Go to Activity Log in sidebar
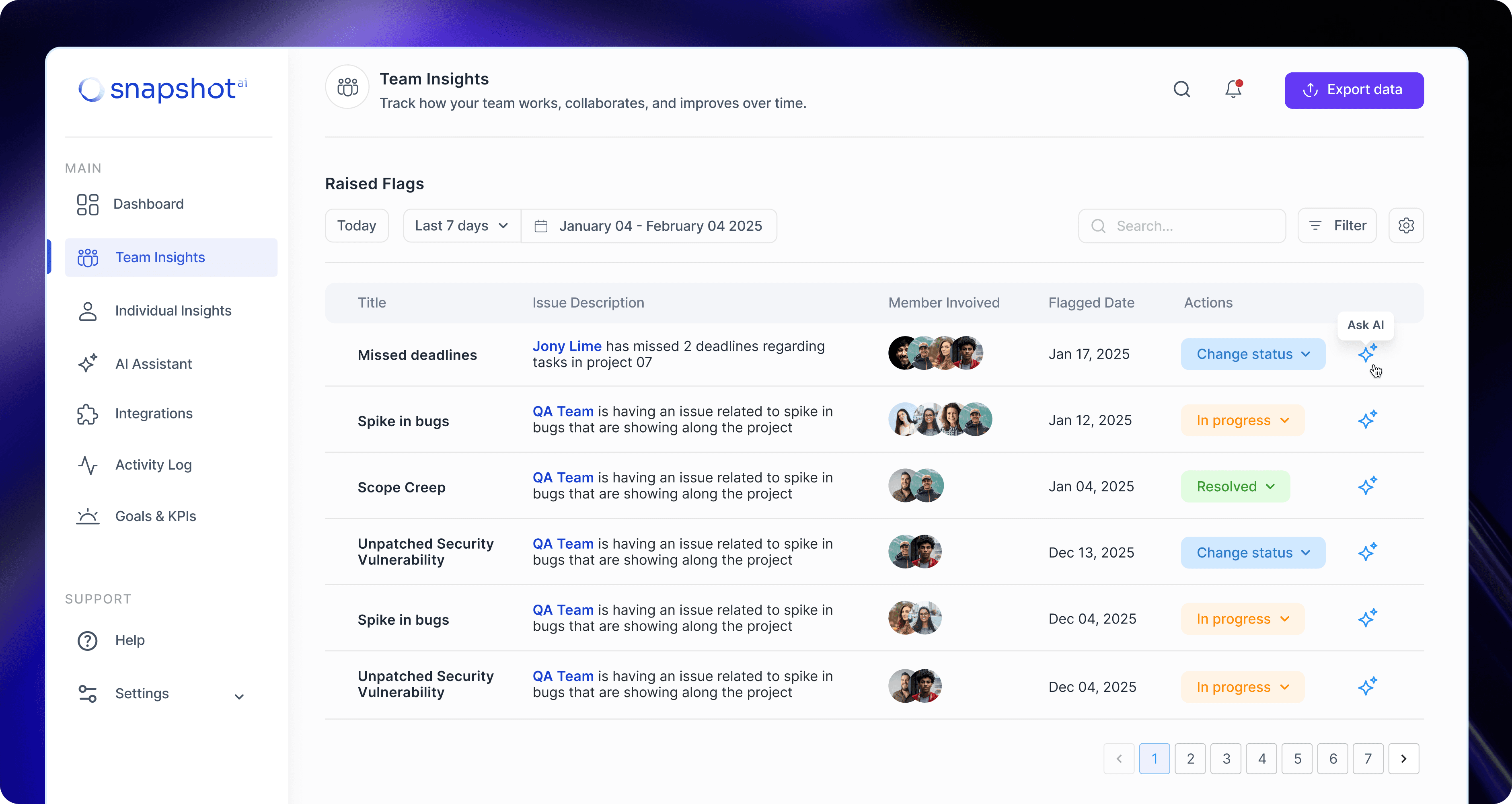This screenshot has height=804, width=1512. tap(153, 465)
